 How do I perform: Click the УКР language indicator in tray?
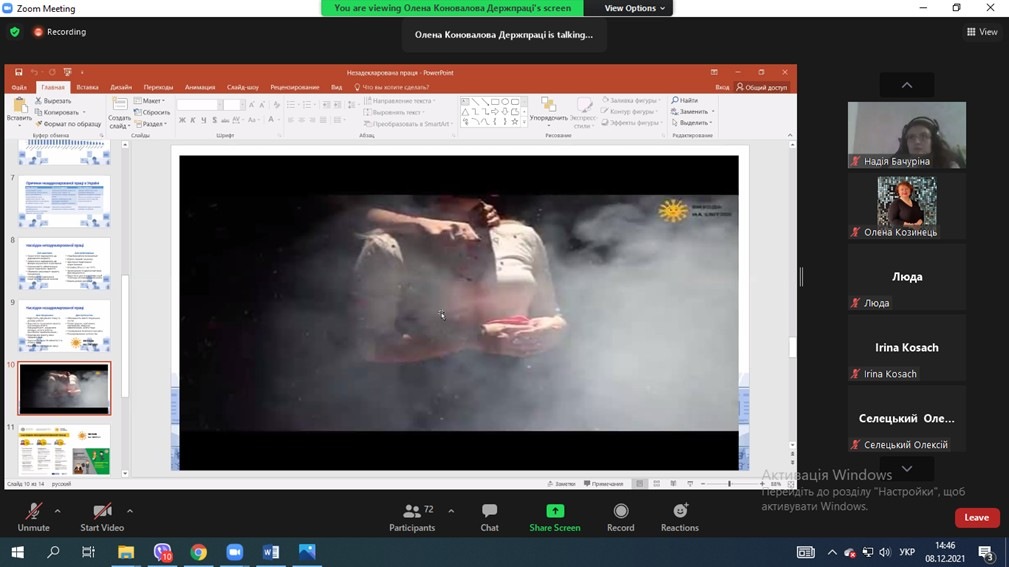click(x=907, y=552)
